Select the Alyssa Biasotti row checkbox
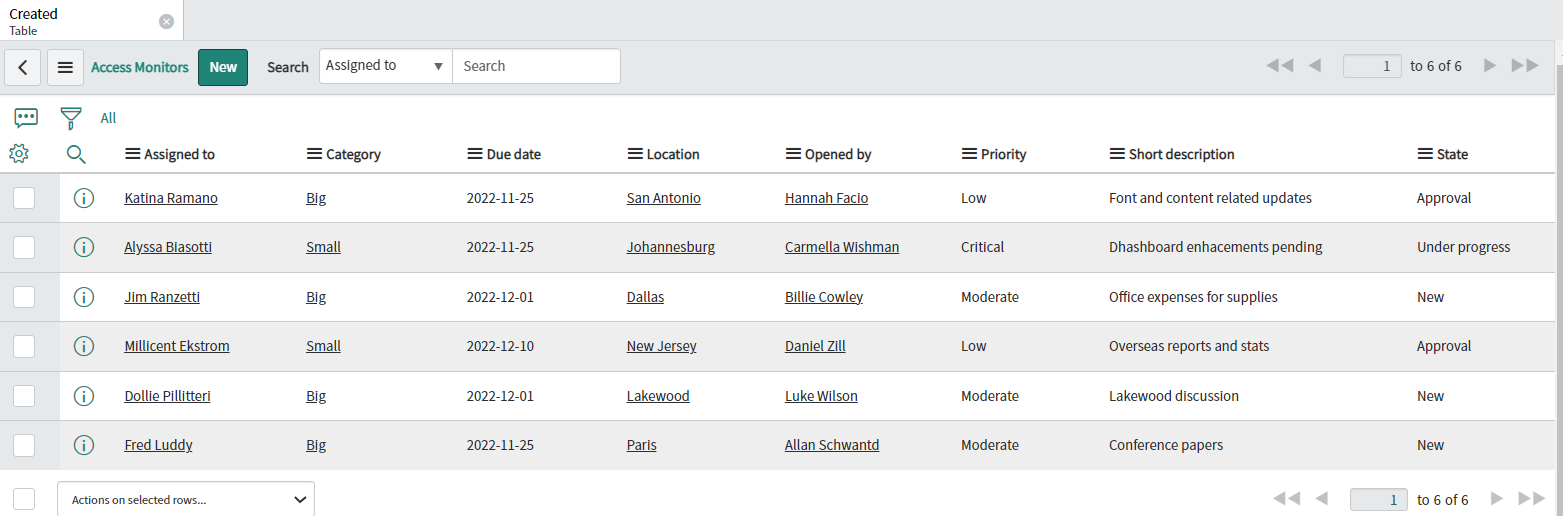The width and height of the screenshot is (1563, 516). click(x=24, y=247)
